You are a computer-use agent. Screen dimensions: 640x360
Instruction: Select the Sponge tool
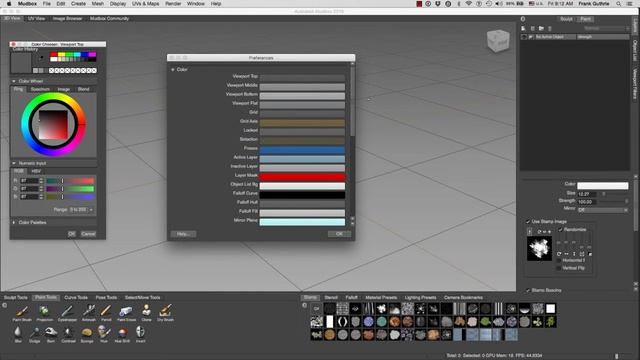(87, 333)
